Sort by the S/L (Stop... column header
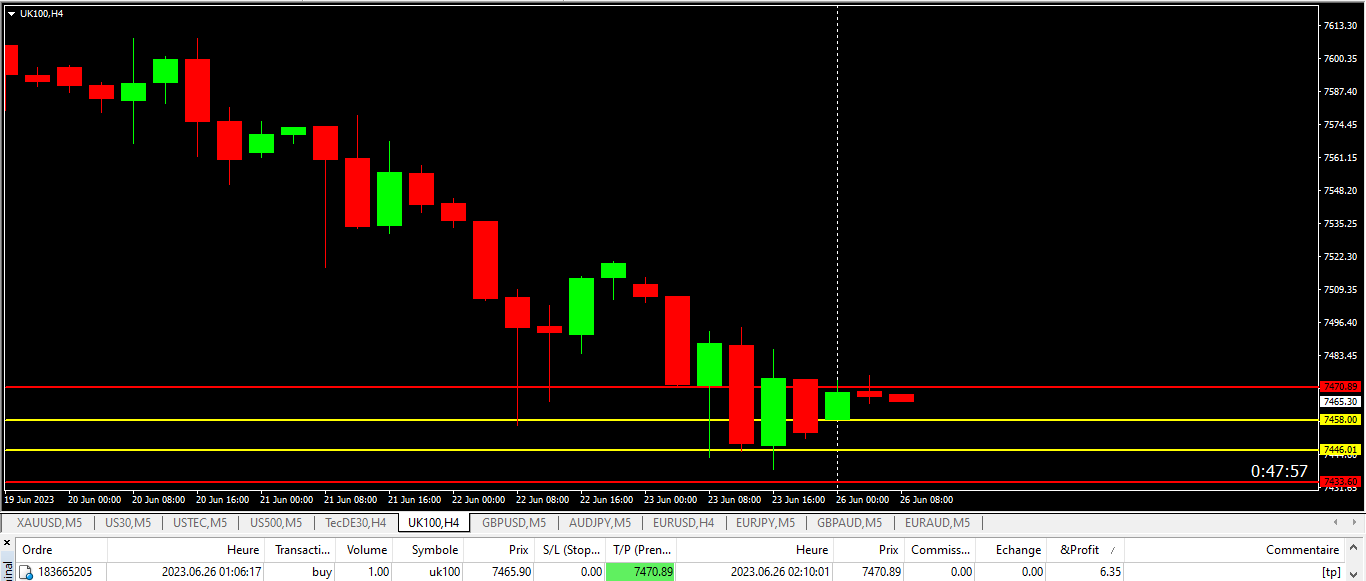 tap(570, 550)
